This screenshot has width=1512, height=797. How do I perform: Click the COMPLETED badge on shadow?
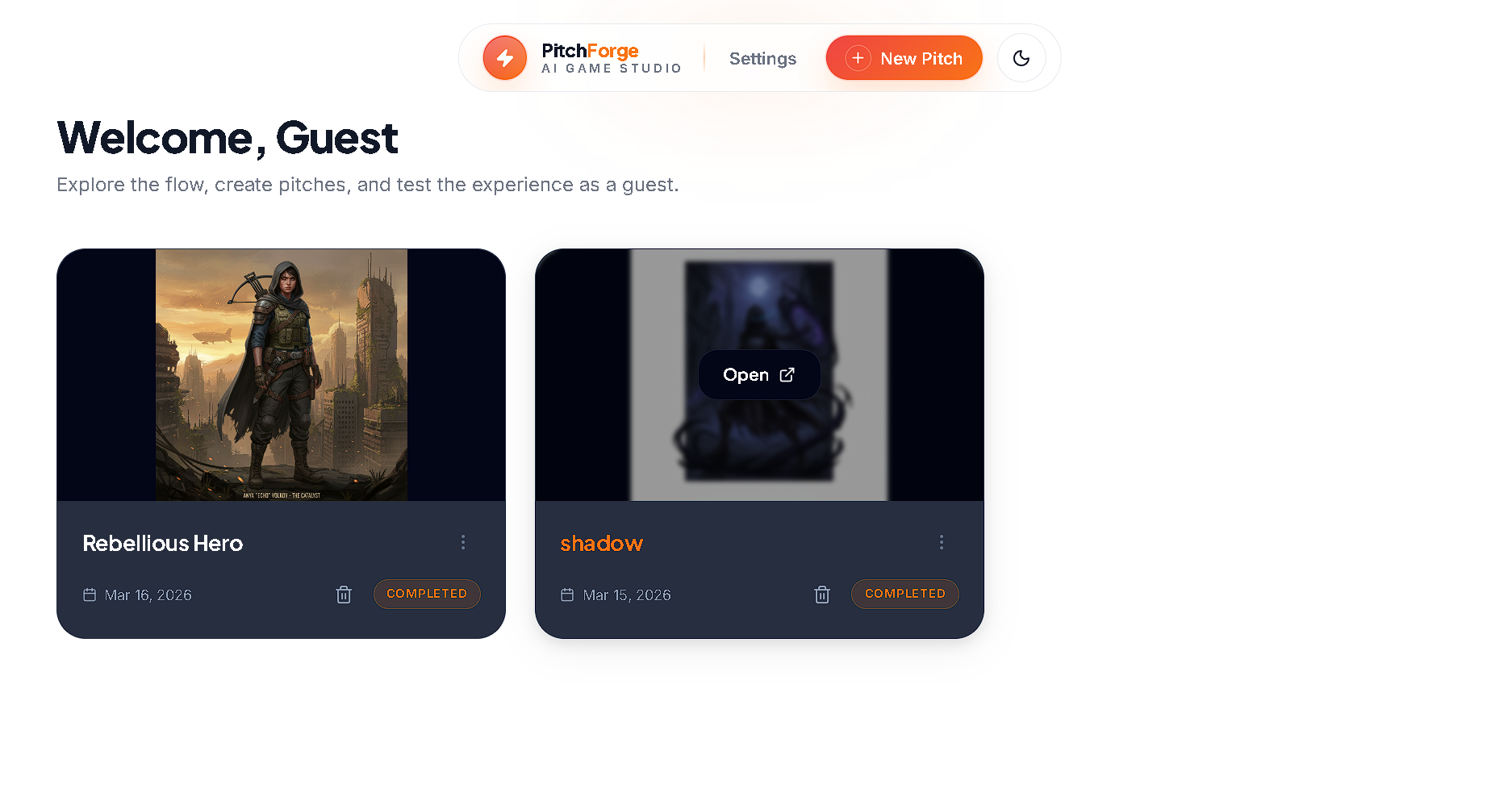(x=905, y=594)
